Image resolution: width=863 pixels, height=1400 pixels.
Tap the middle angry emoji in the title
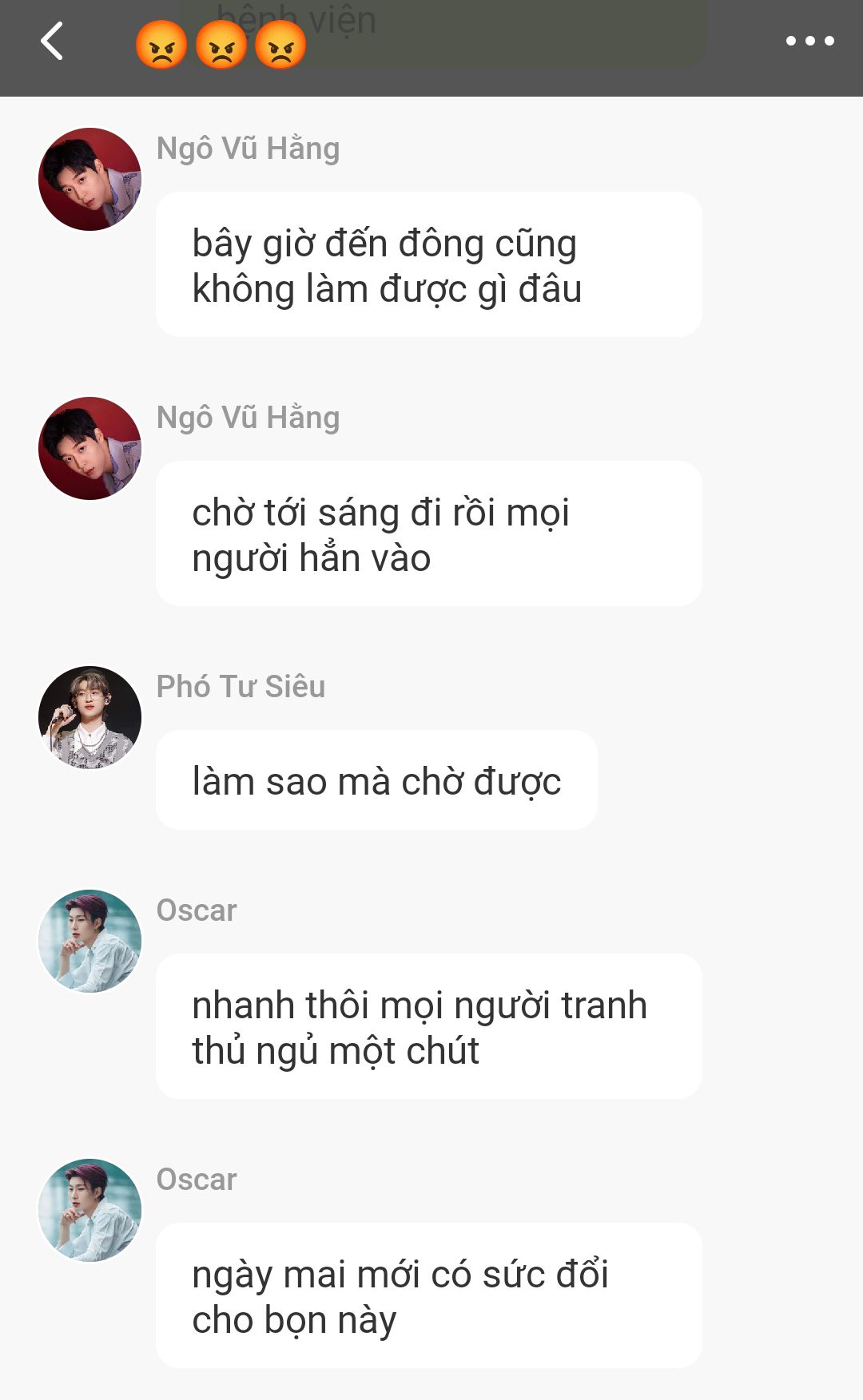(x=221, y=45)
